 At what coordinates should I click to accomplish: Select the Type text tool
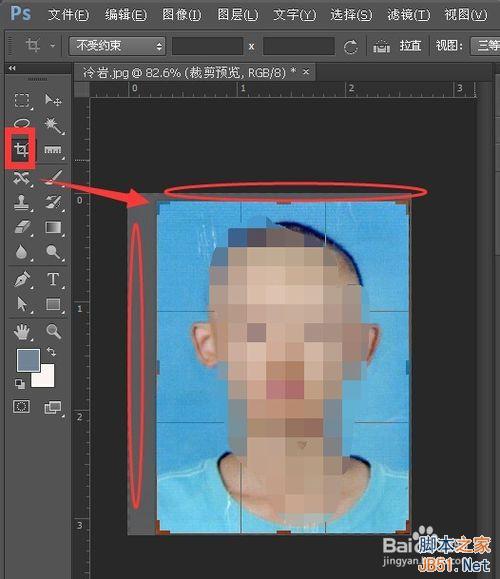[x=53, y=279]
